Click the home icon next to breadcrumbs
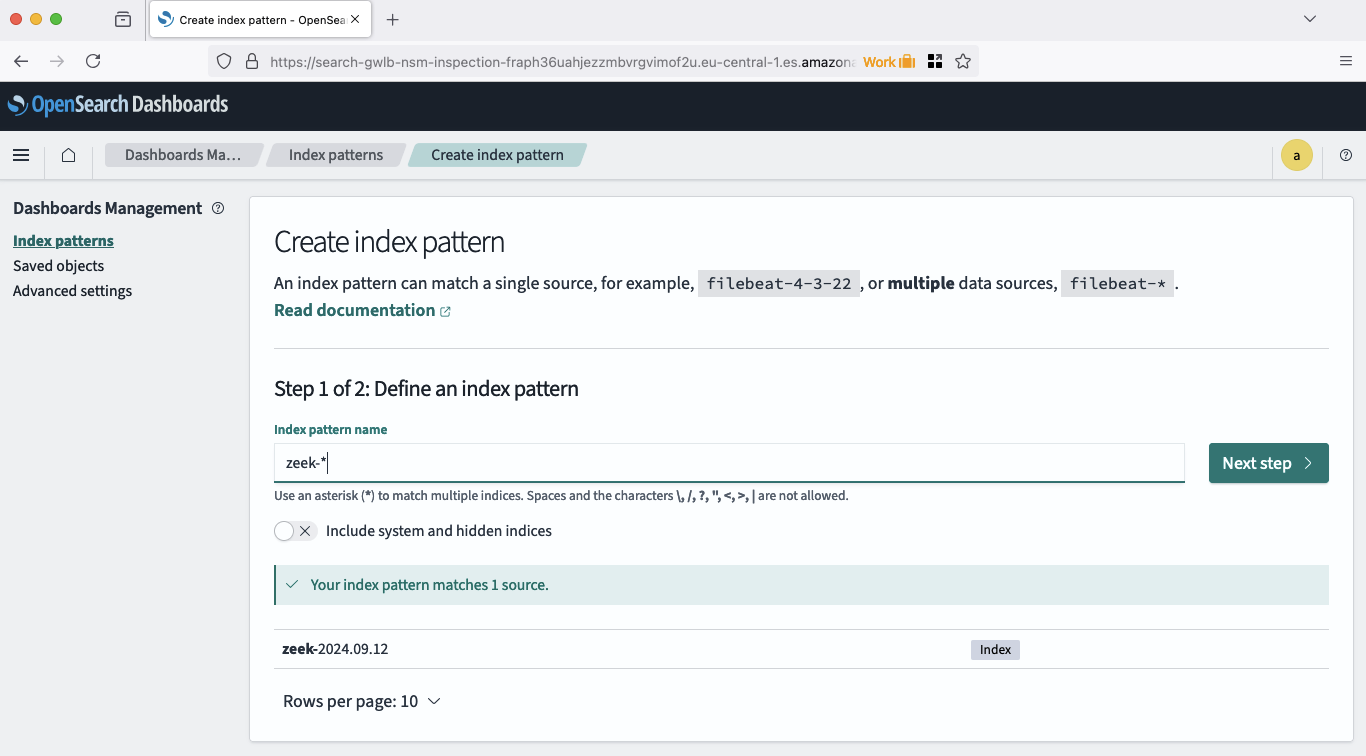This screenshot has height=756, width=1366. [67, 155]
